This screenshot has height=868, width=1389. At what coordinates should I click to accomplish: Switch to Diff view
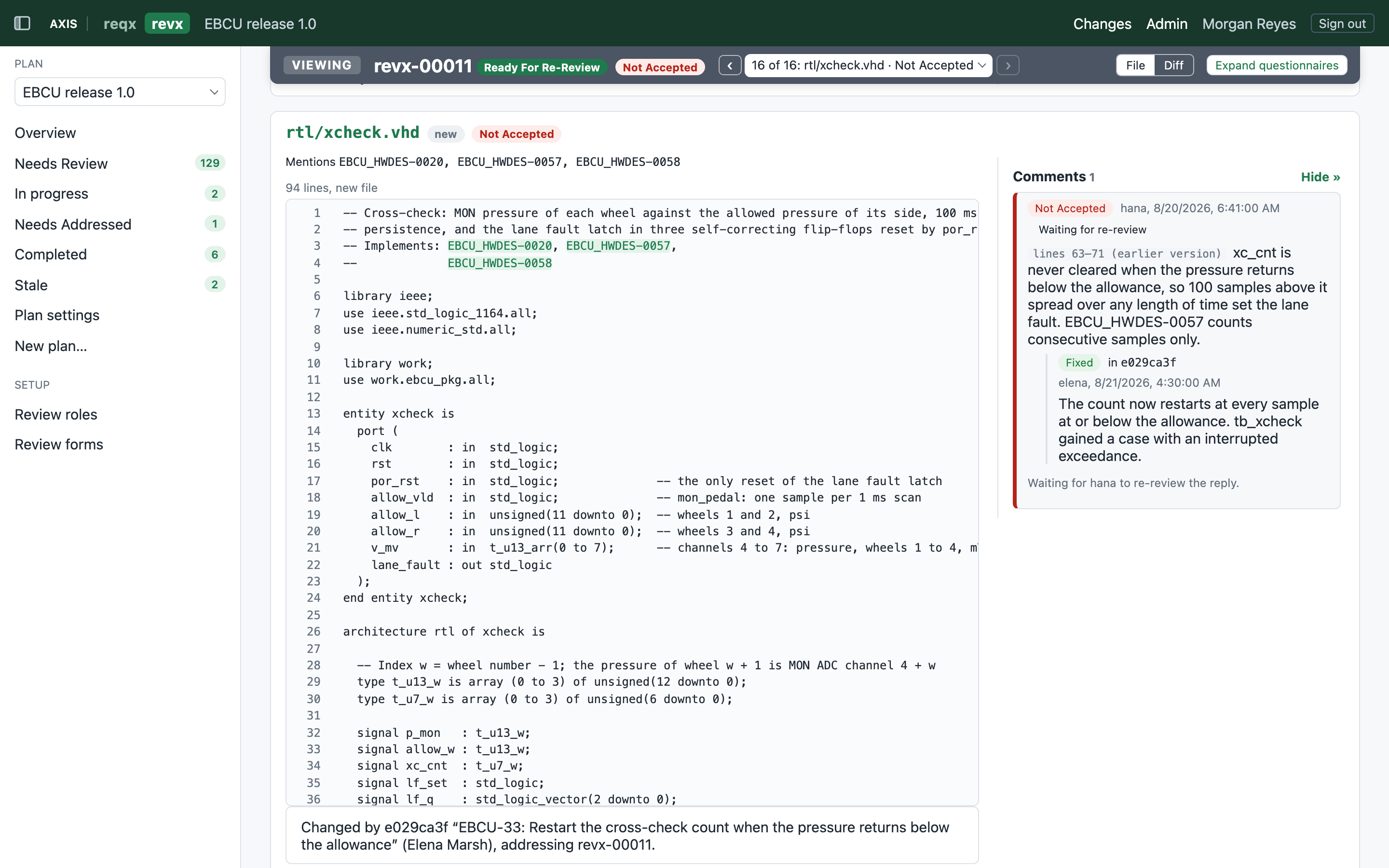1173,66
